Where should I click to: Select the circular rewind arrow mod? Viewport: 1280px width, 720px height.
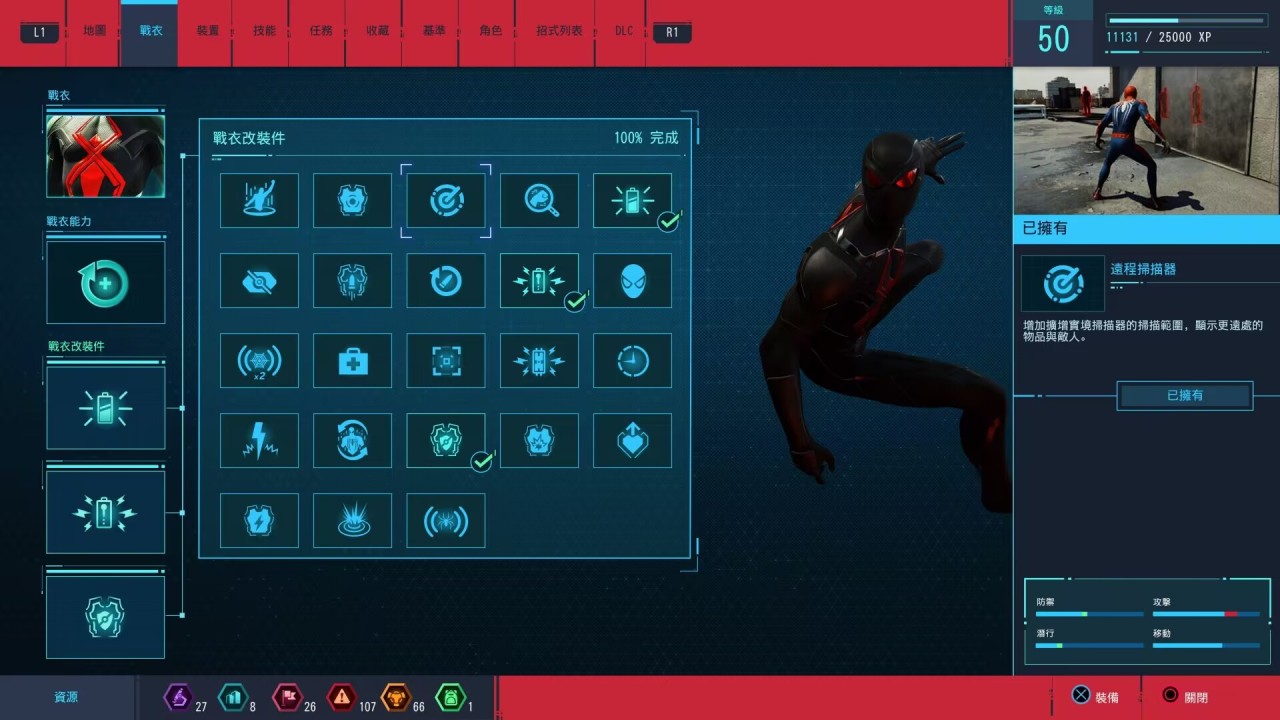(446, 280)
